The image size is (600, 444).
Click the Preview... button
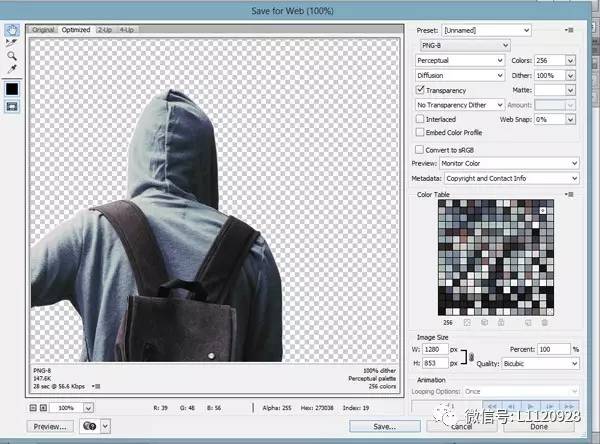(50, 426)
